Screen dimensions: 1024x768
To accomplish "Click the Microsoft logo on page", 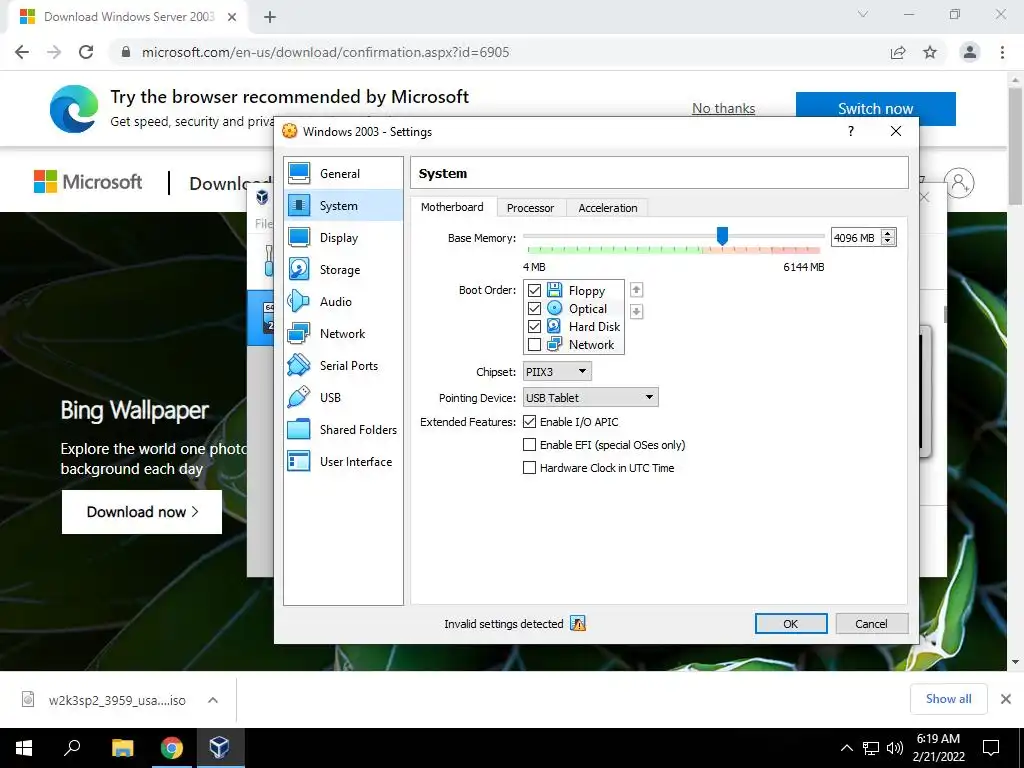I will 88,182.
